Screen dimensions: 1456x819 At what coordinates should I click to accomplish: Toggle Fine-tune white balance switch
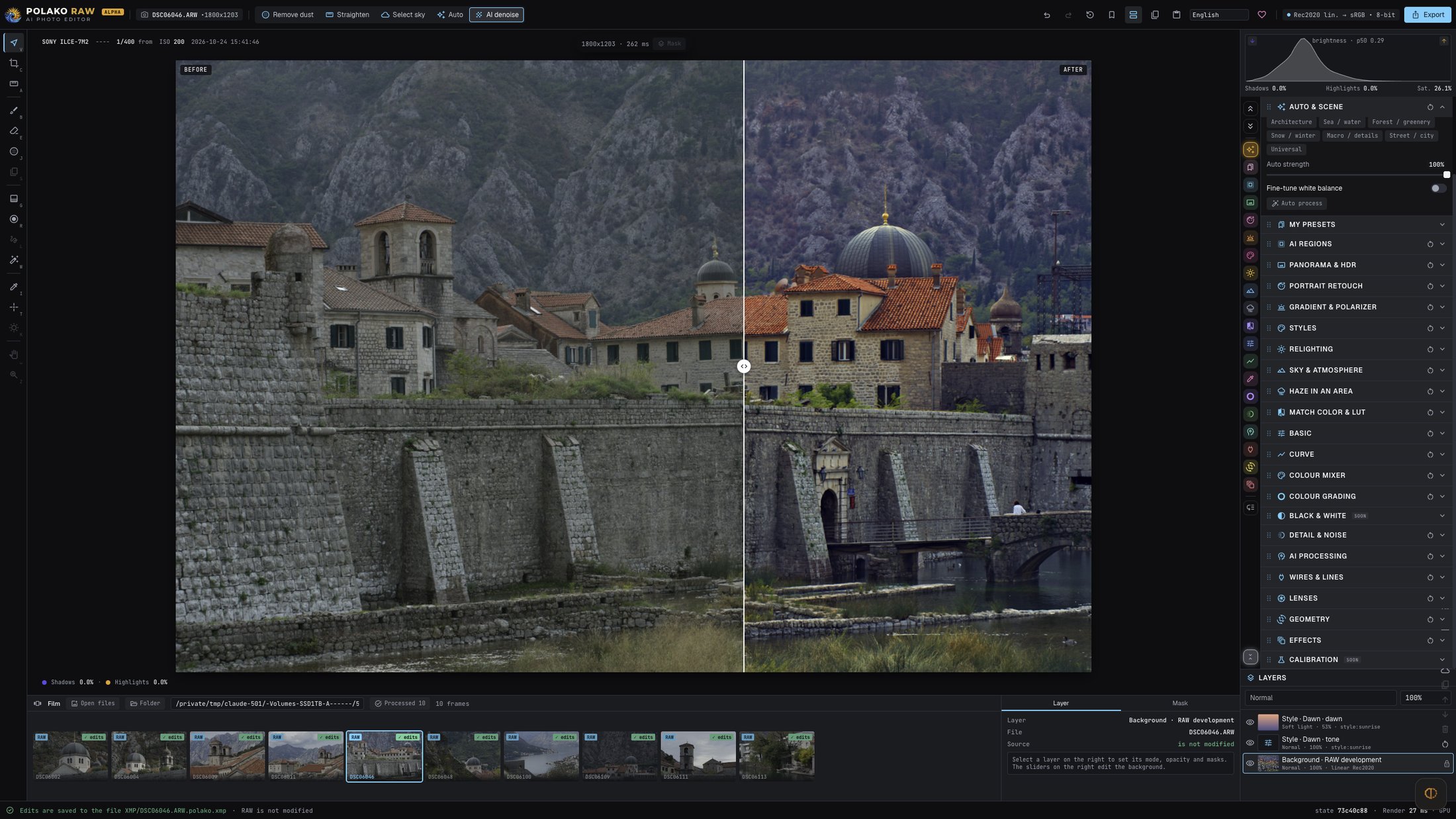coord(1437,188)
